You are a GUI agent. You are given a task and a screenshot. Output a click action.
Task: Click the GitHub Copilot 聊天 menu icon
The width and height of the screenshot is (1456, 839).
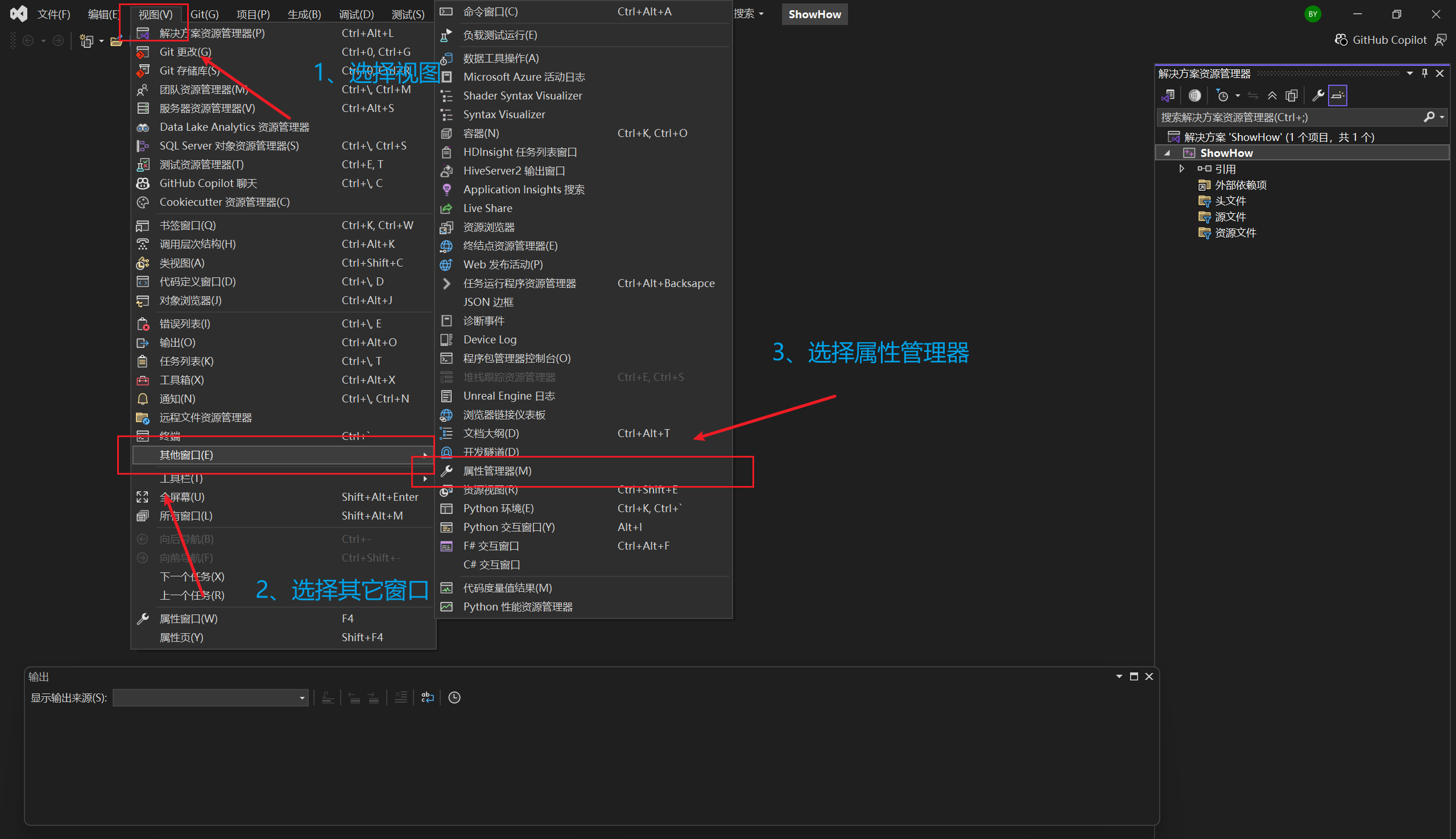pos(142,183)
